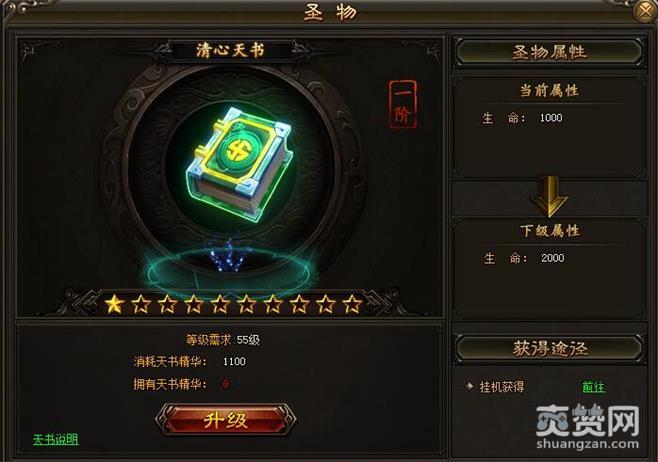
Task: Click the second empty star
Action: click(x=167, y=304)
